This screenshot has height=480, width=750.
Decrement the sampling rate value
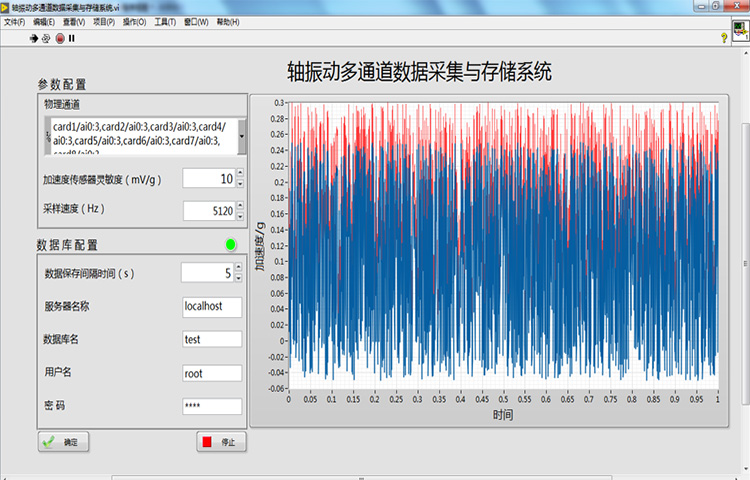point(240,215)
